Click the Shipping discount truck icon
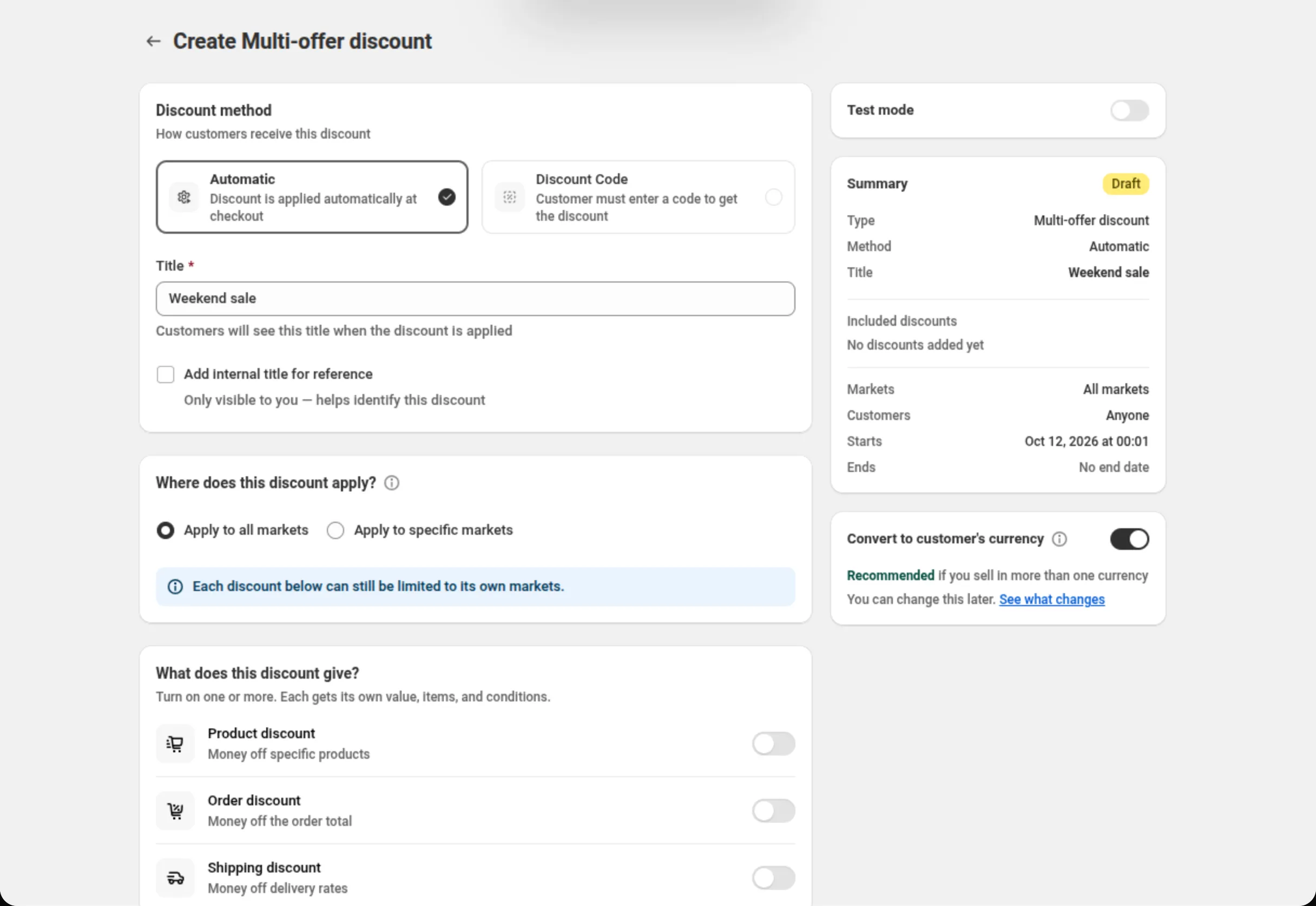 point(175,878)
